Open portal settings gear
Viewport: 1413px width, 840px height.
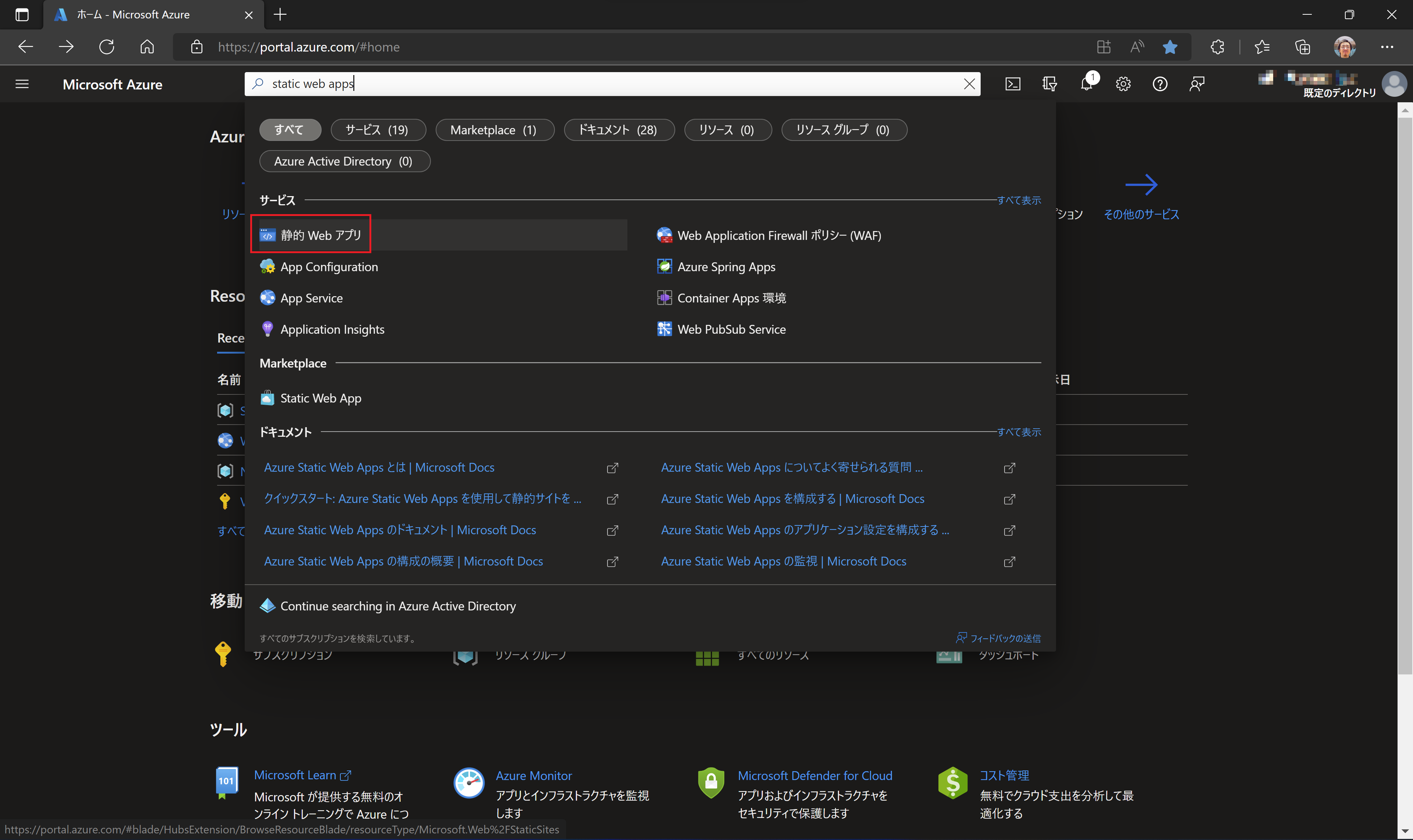point(1123,84)
